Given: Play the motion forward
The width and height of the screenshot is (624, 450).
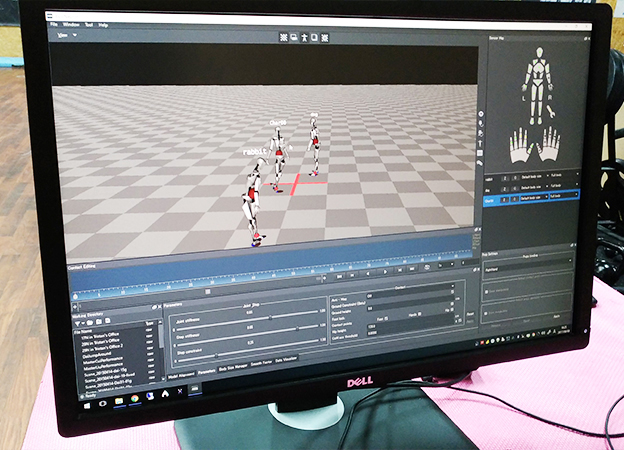Looking at the screenshot, I should pyautogui.click(x=385, y=272).
